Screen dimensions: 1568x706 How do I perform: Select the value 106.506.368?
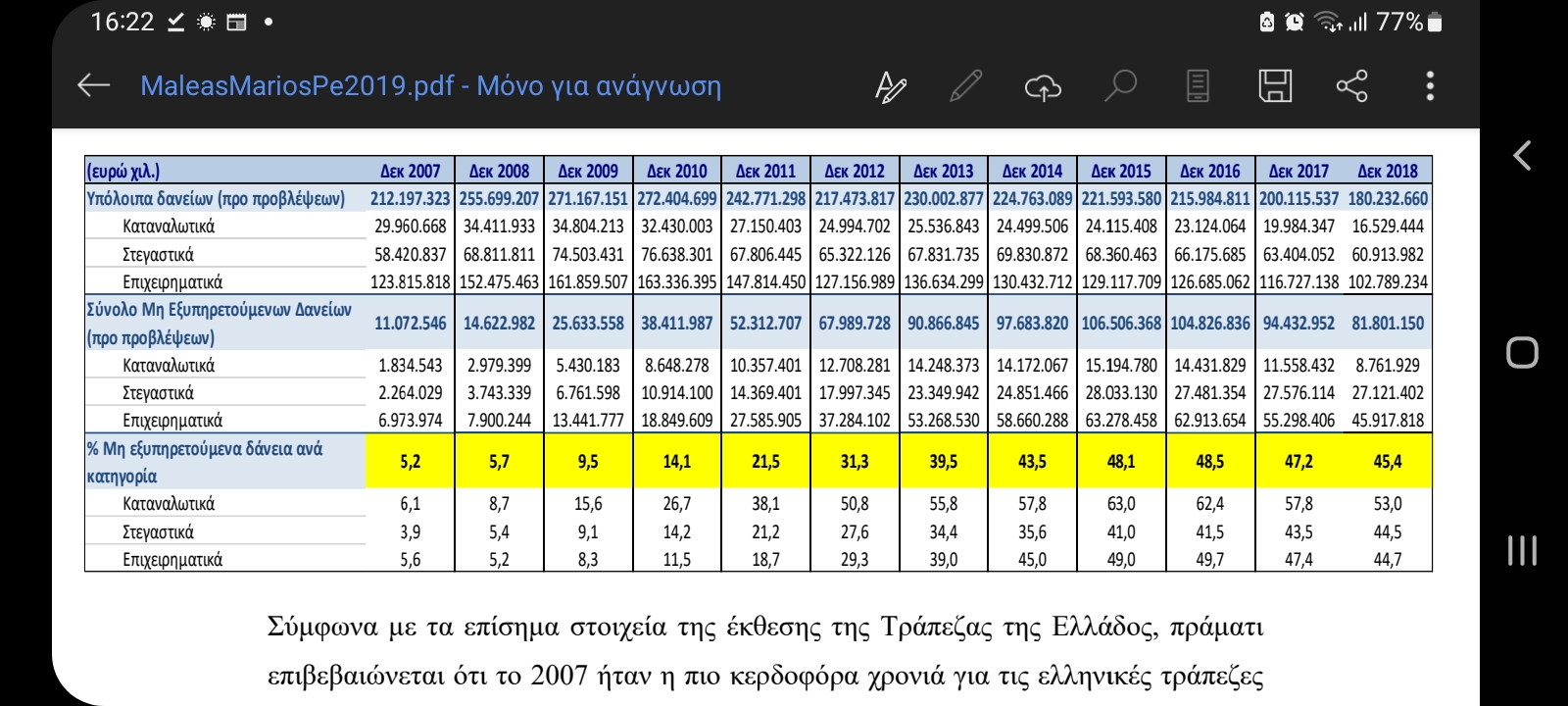click(1121, 323)
